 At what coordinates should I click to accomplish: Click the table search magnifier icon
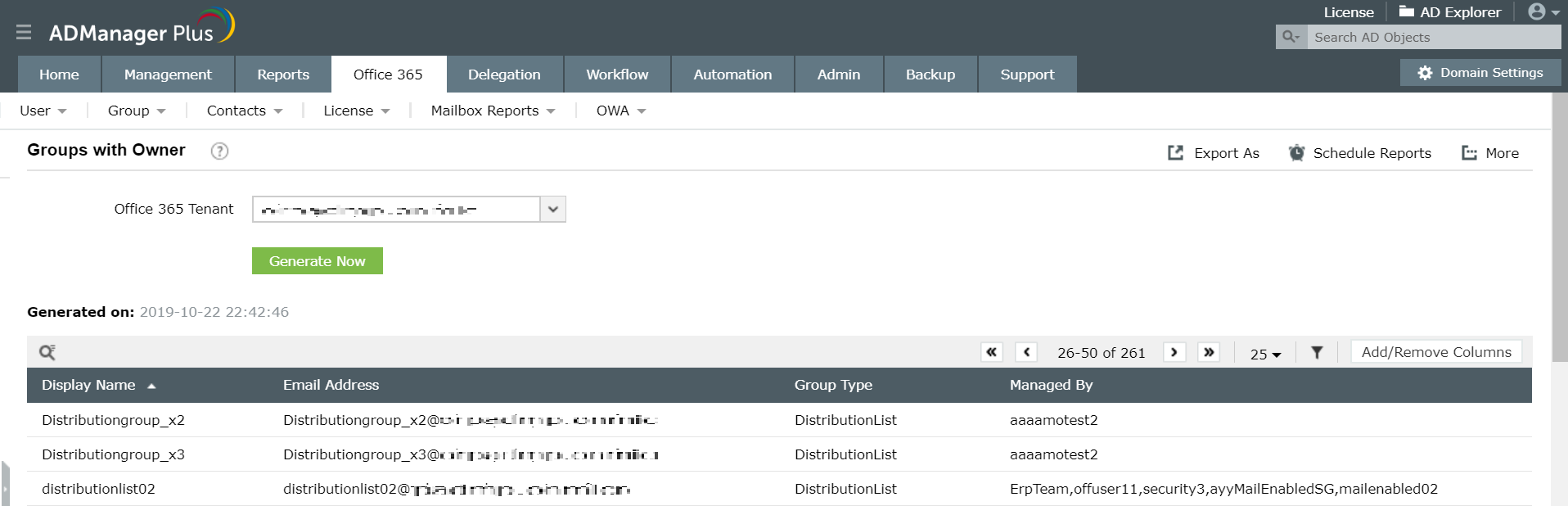coord(47,352)
